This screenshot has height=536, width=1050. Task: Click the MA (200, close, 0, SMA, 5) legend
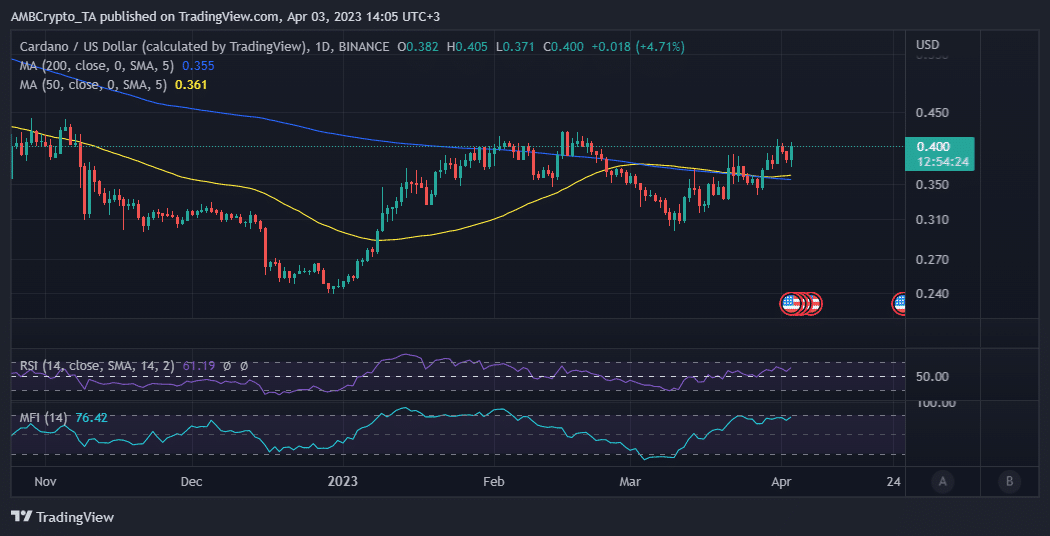tap(98, 66)
